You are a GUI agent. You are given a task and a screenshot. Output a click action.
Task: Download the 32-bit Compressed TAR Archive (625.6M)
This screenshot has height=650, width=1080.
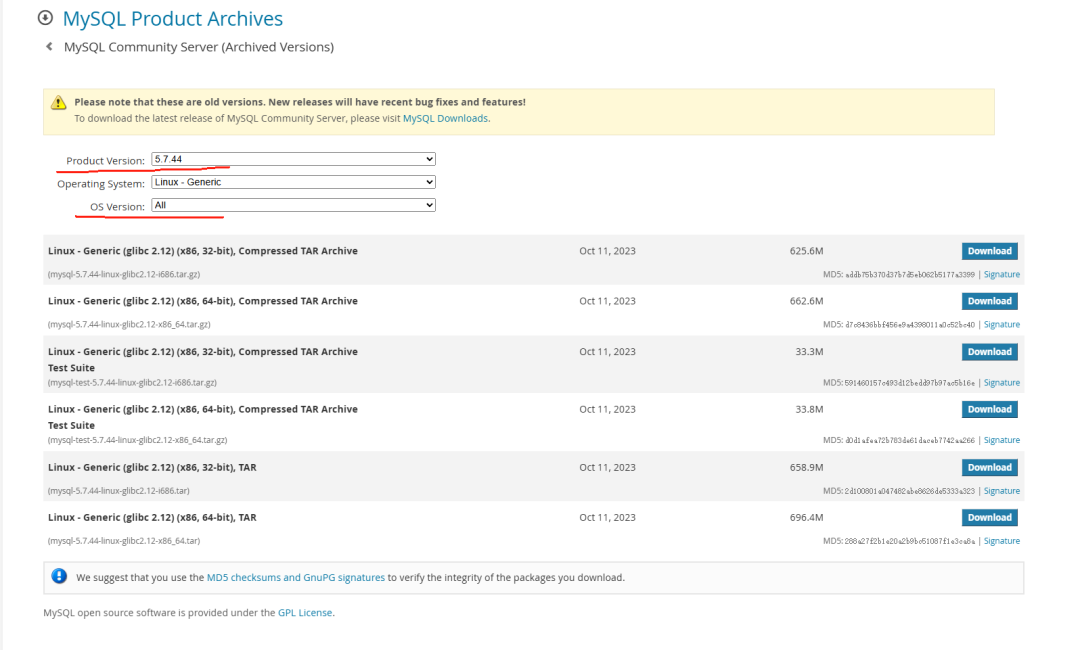989,251
